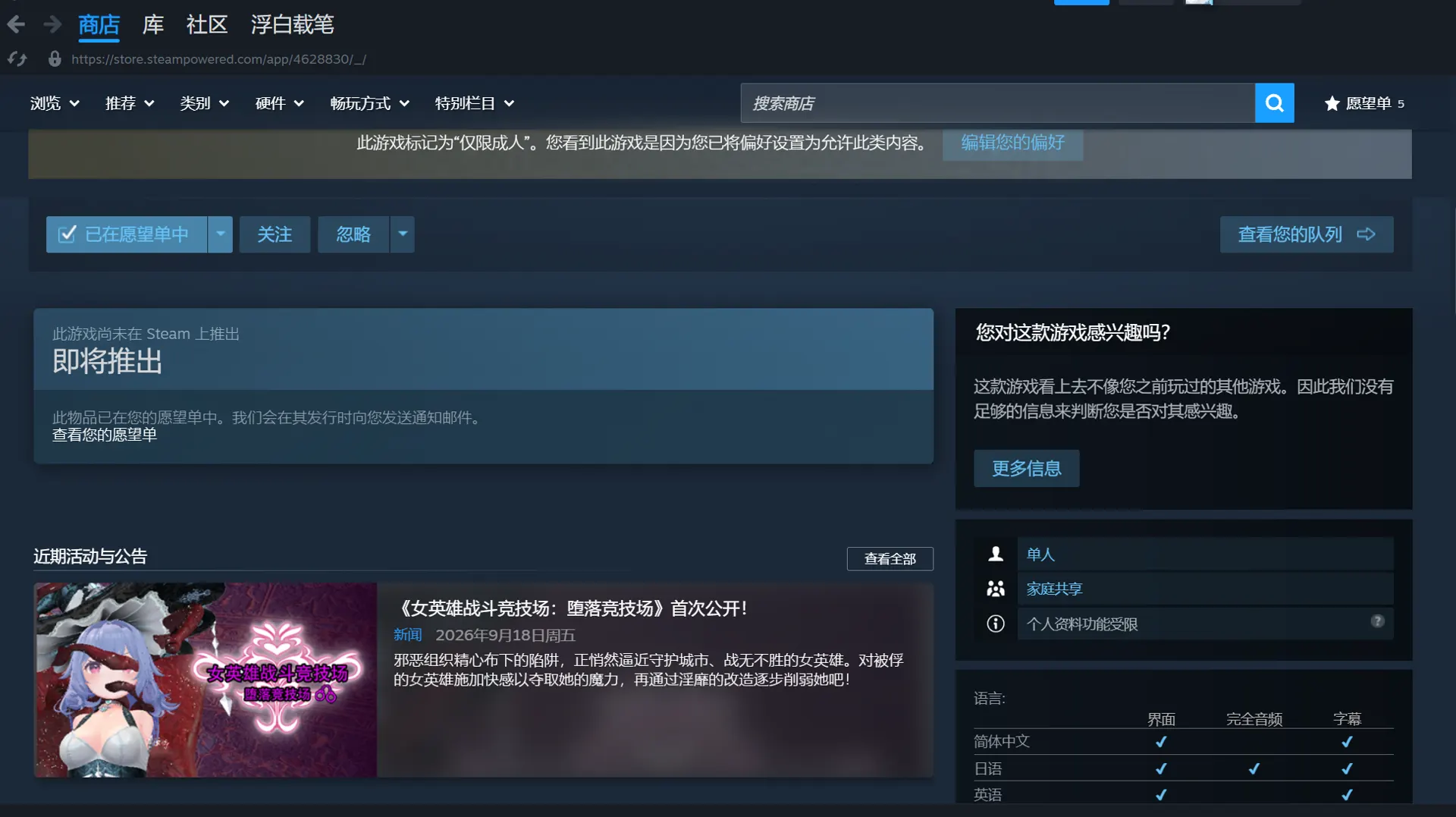This screenshot has width=1456, height=817.
Task: Expand the 忽略 dropdown arrow
Action: click(403, 234)
